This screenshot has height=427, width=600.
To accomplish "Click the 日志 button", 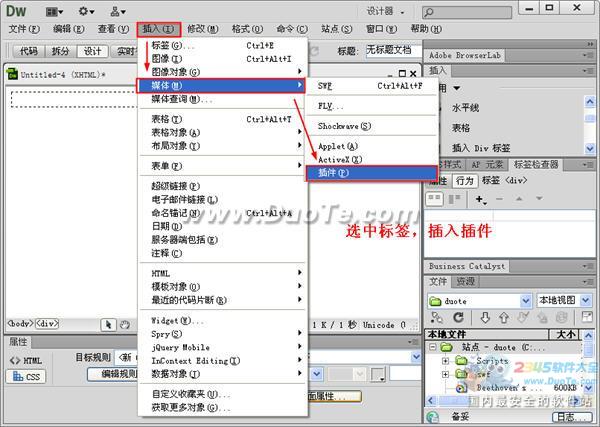I will tap(572, 417).
